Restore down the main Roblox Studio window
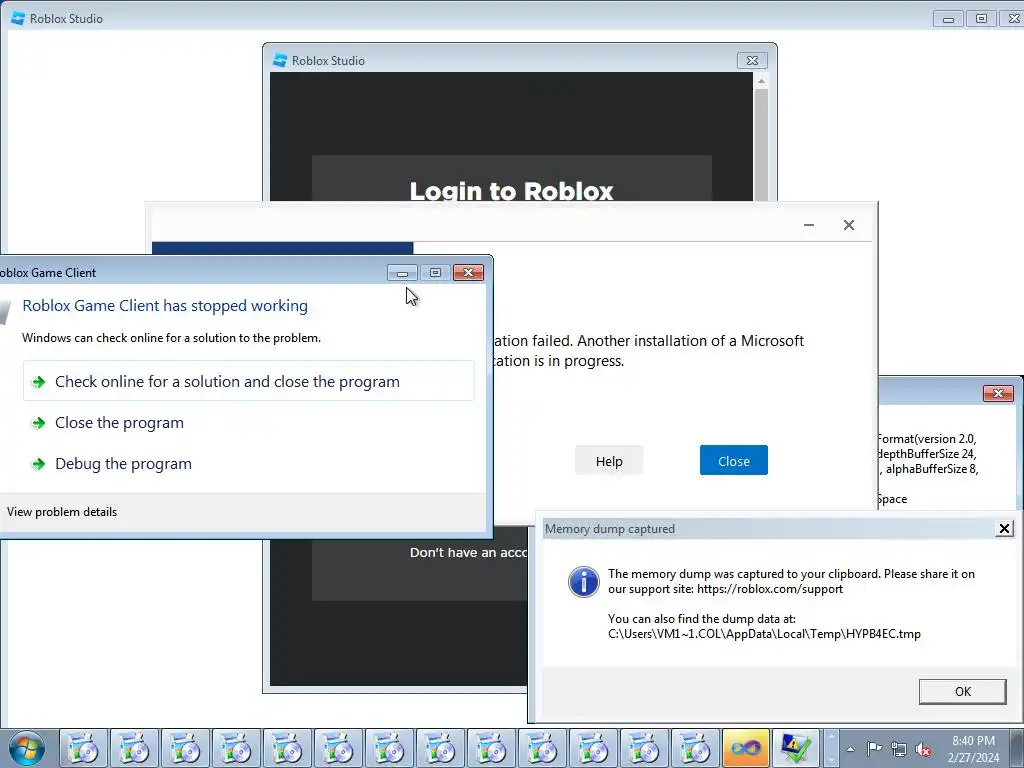This screenshot has width=1024, height=768. pos(981,19)
